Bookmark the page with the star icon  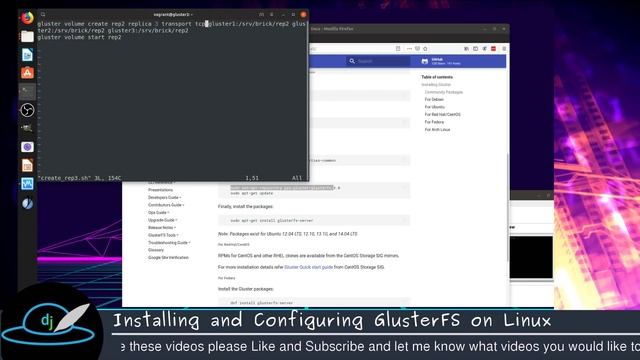click(x=425, y=49)
